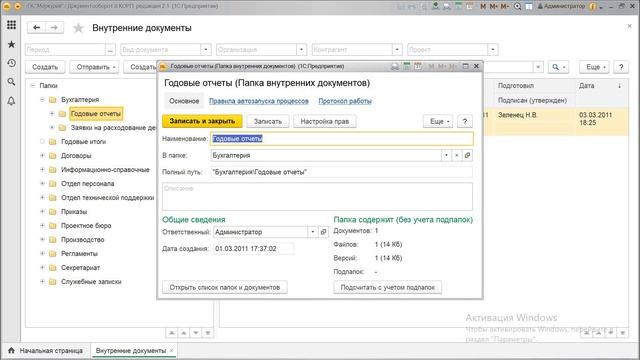Open Проект dropdown
The width and height of the screenshot is (640, 360).
click(493, 50)
